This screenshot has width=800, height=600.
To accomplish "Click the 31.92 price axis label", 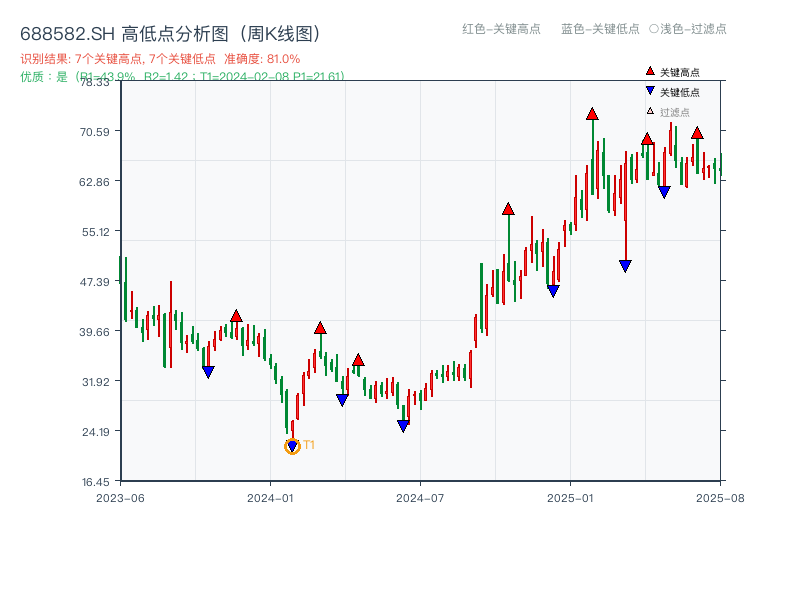I will 95,382.
